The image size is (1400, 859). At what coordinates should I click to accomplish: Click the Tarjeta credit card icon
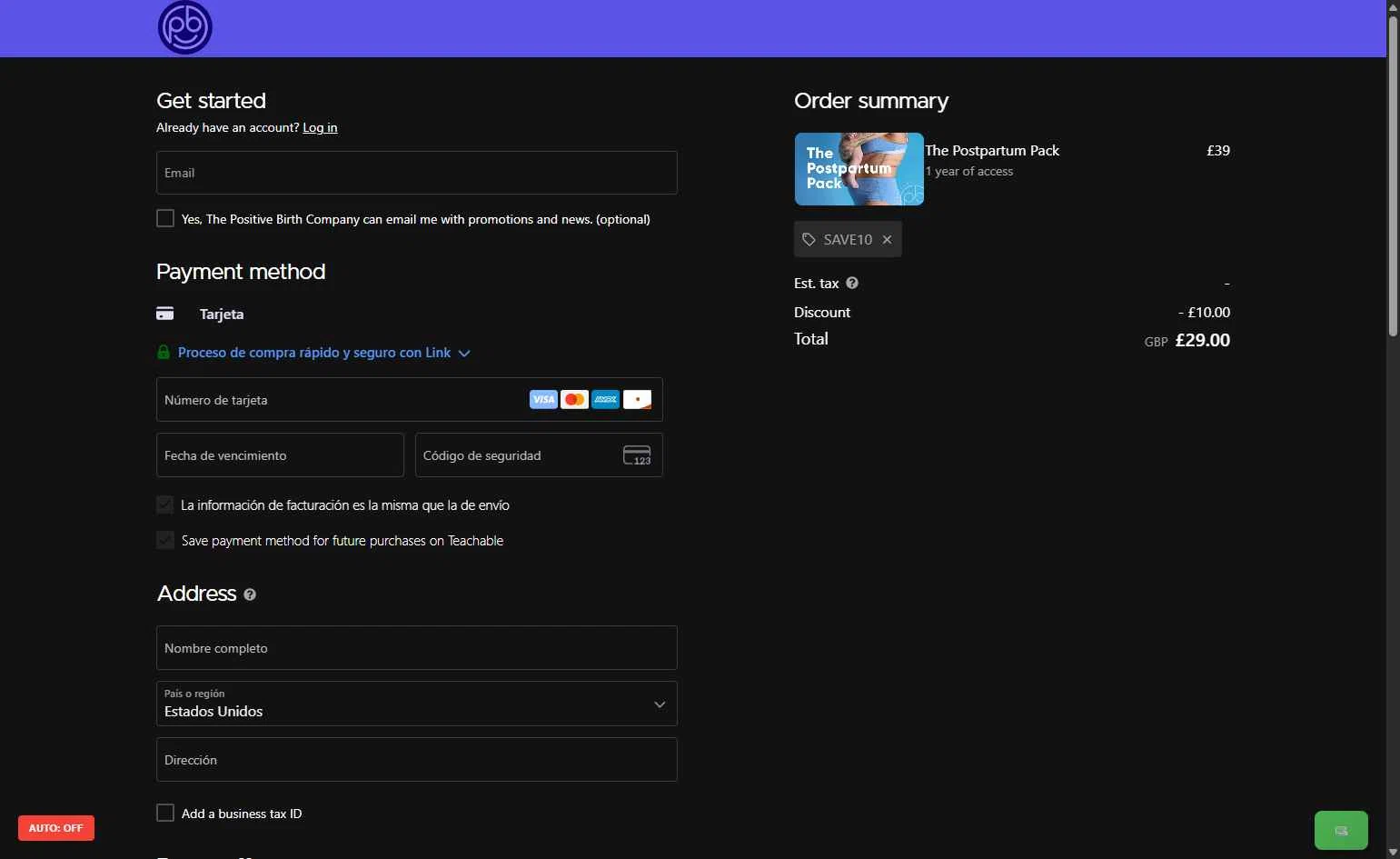165,314
